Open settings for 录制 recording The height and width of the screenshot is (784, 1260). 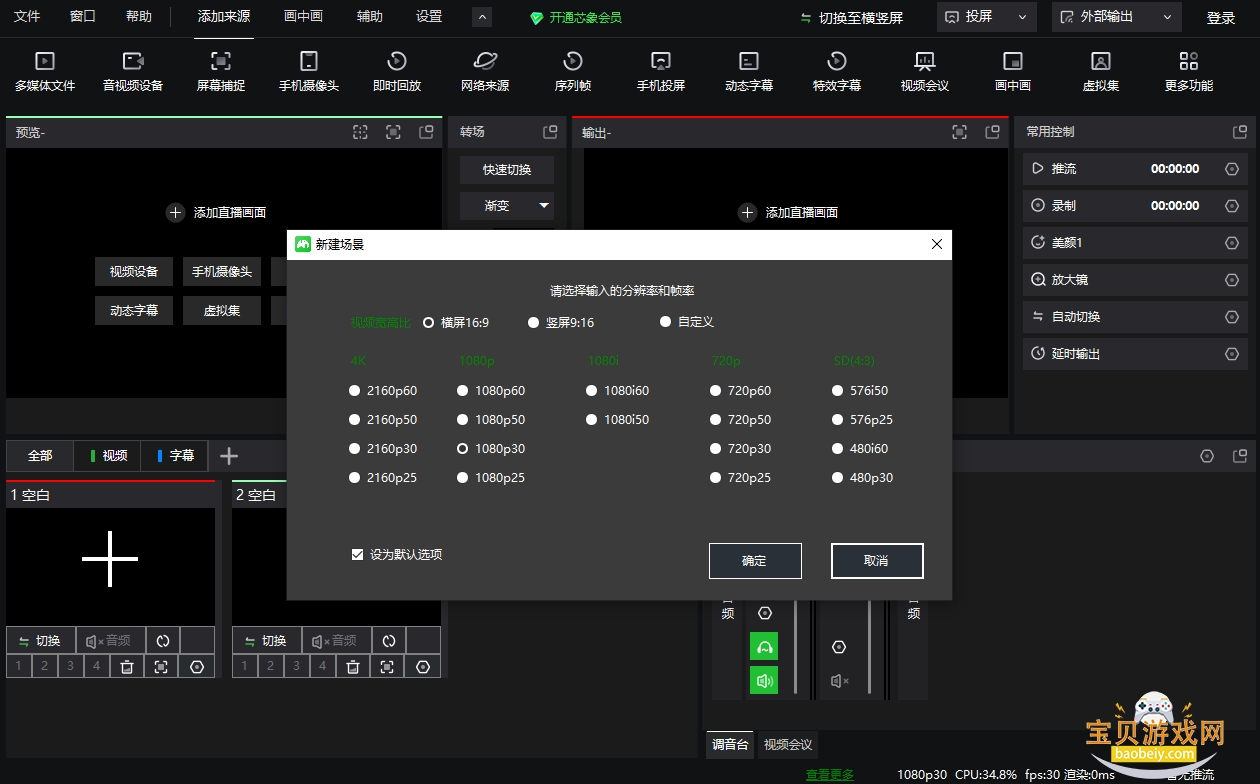[1232, 206]
